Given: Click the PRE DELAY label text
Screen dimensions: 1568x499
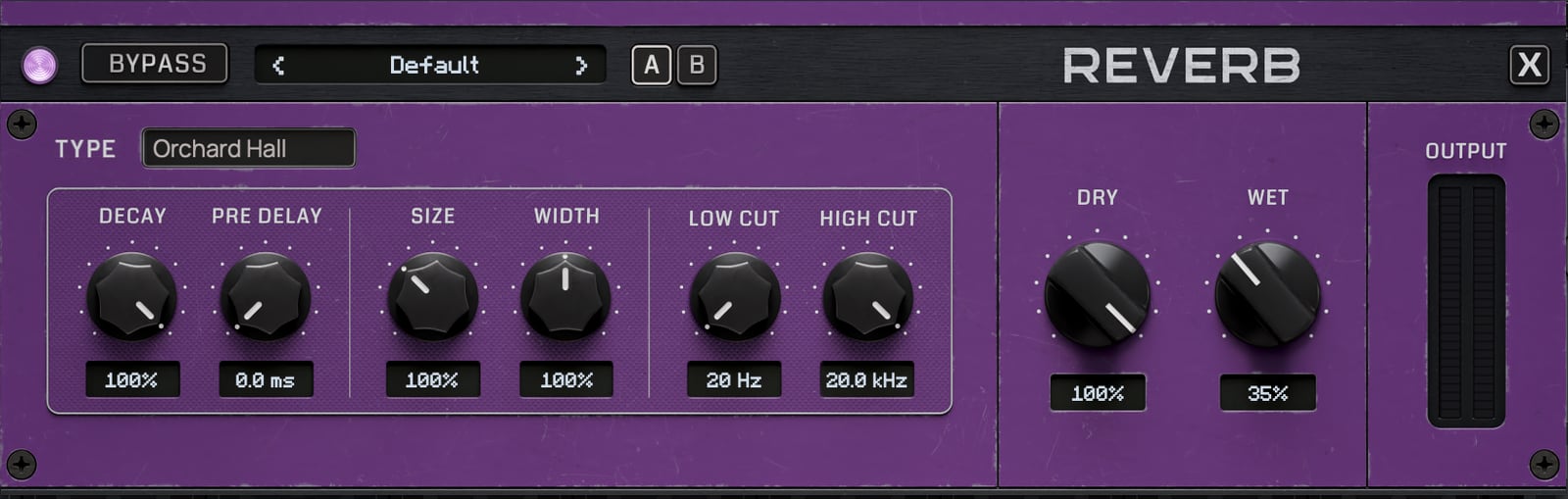Looking at the screenshot, I should tap(267, 216).
